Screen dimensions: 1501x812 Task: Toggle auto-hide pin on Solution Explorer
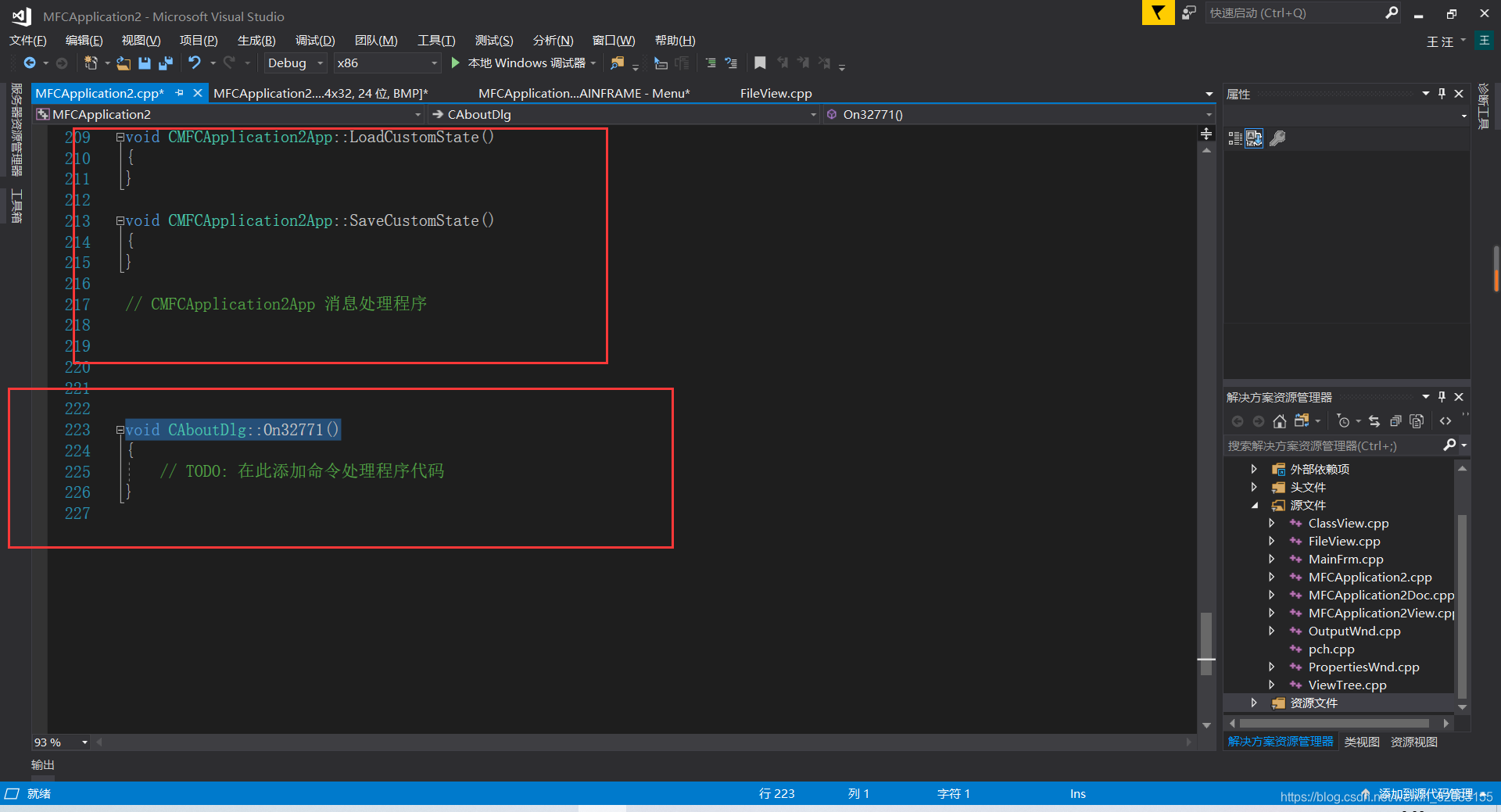pos(1442,396)
